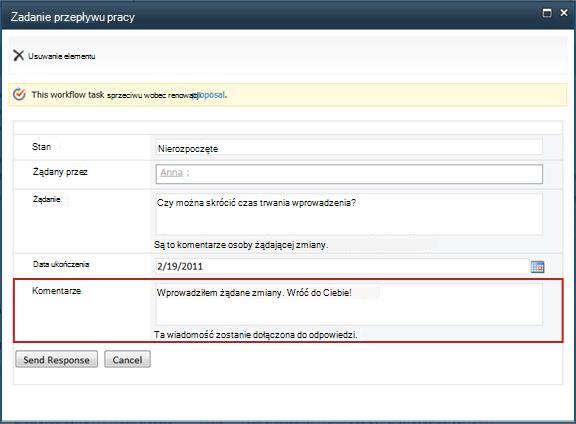576x424 pixels.
Task: Click the text 'Są to komentarze osoby żądającej zmiany.'
Action: click(241, 245)
